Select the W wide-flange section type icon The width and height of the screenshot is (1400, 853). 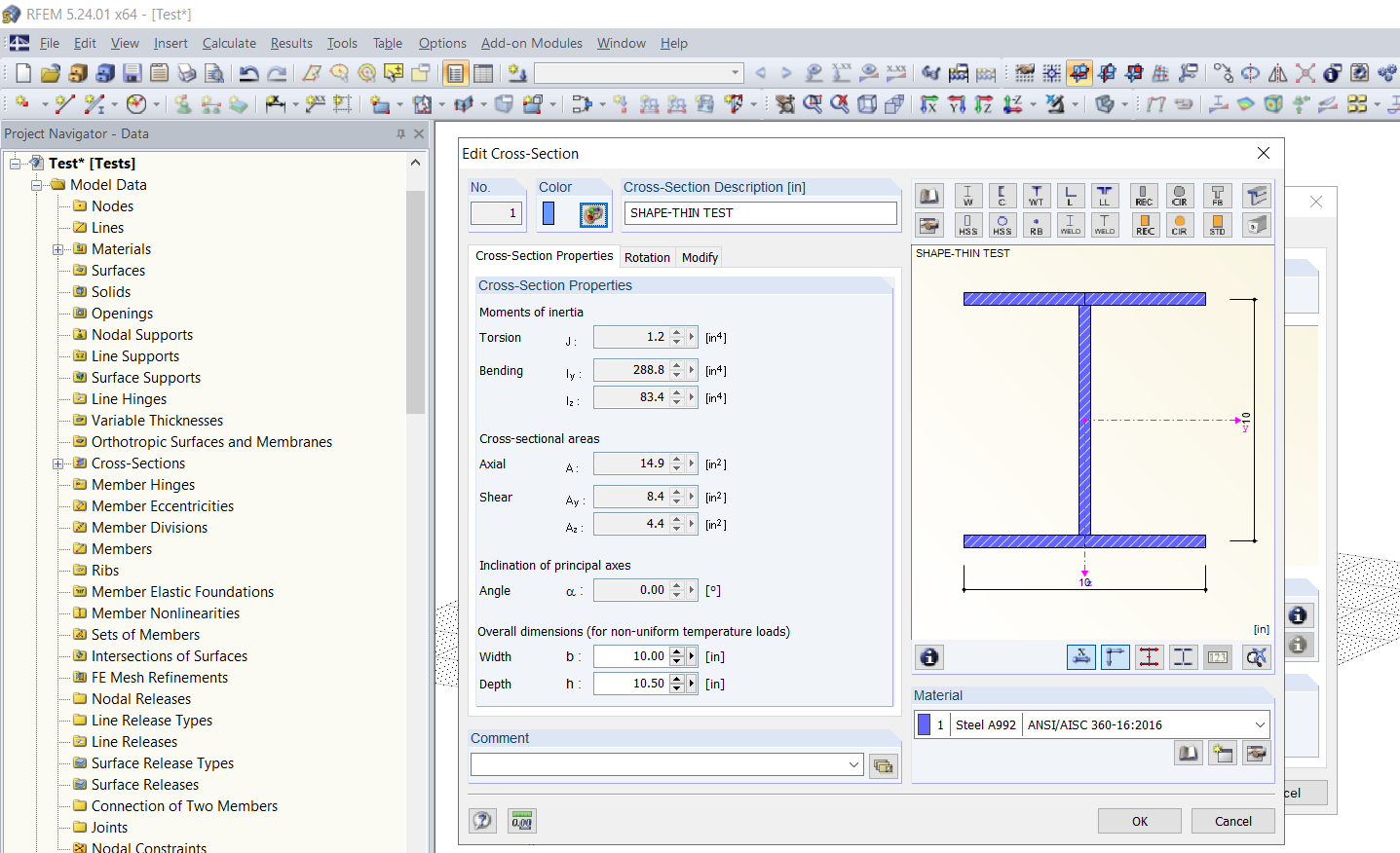point(967,195)
